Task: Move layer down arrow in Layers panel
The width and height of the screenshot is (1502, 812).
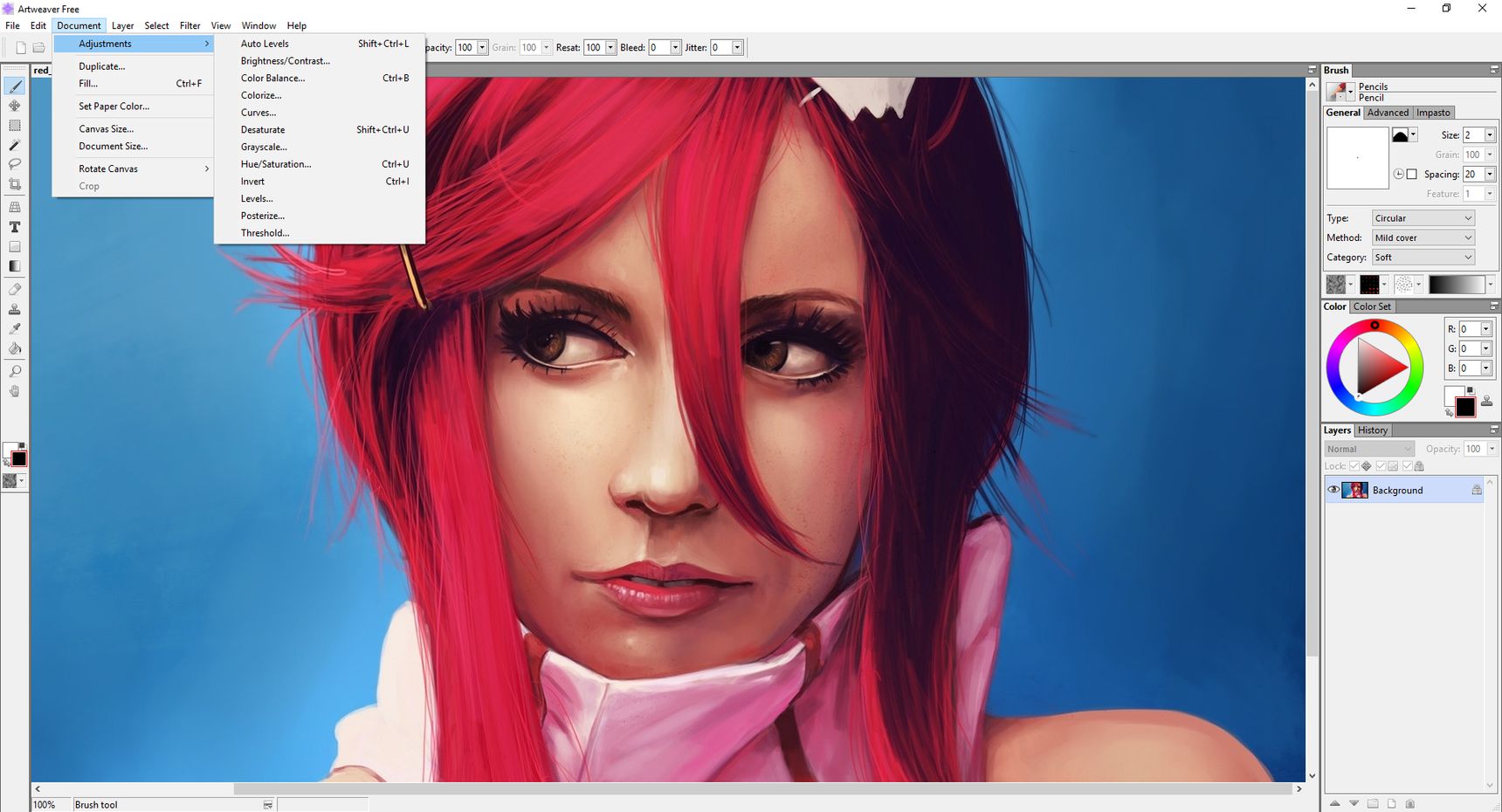Action: 1354,803
